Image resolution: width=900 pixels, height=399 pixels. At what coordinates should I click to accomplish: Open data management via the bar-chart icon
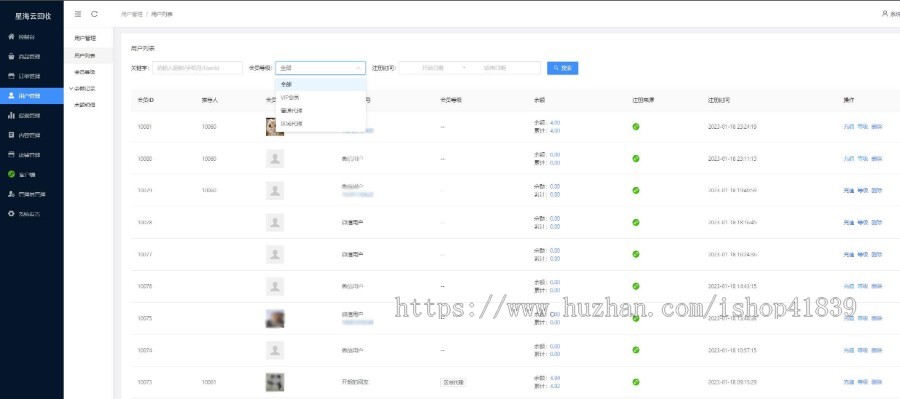click(x=11, y=115)
